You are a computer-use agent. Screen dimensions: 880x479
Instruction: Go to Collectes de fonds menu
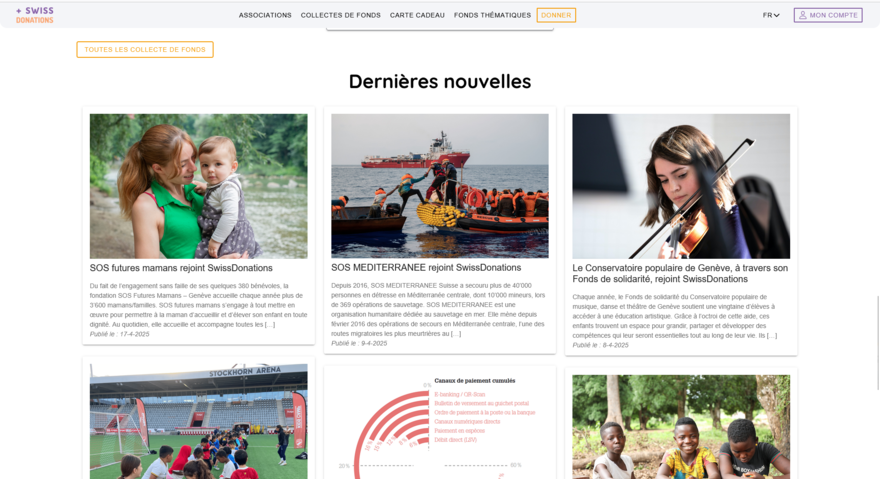pyautogui.click(x=341, y=15)
